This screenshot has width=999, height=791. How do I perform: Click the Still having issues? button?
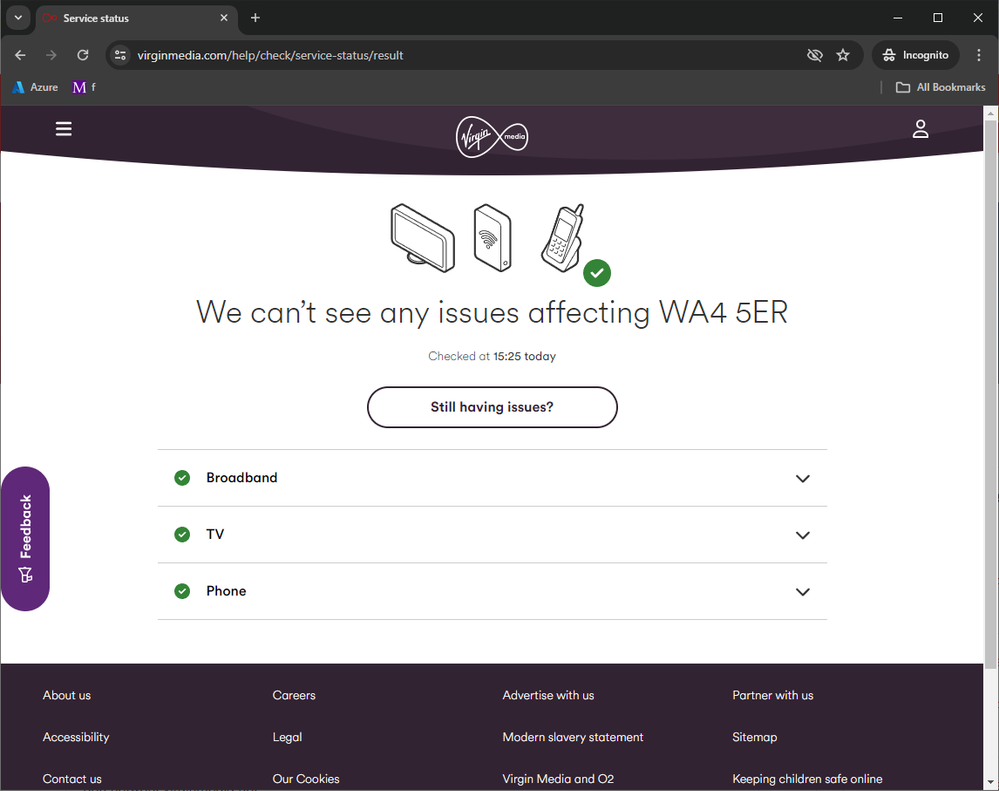[x=492, y=407]
